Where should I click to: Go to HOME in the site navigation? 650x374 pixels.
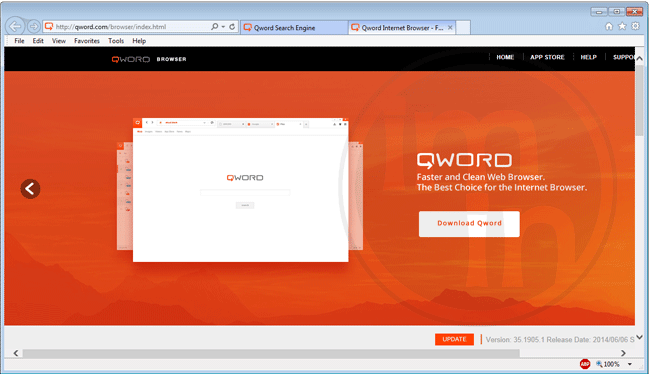pos(505,57)
